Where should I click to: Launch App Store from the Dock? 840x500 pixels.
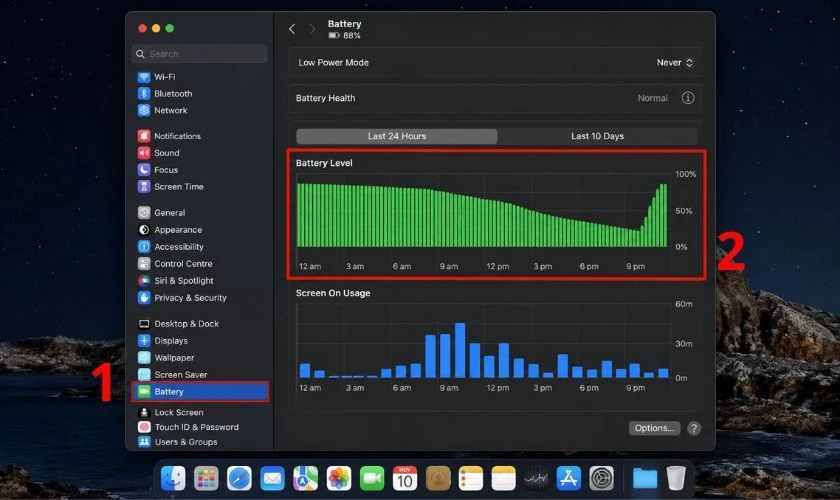tap(568, 478)
